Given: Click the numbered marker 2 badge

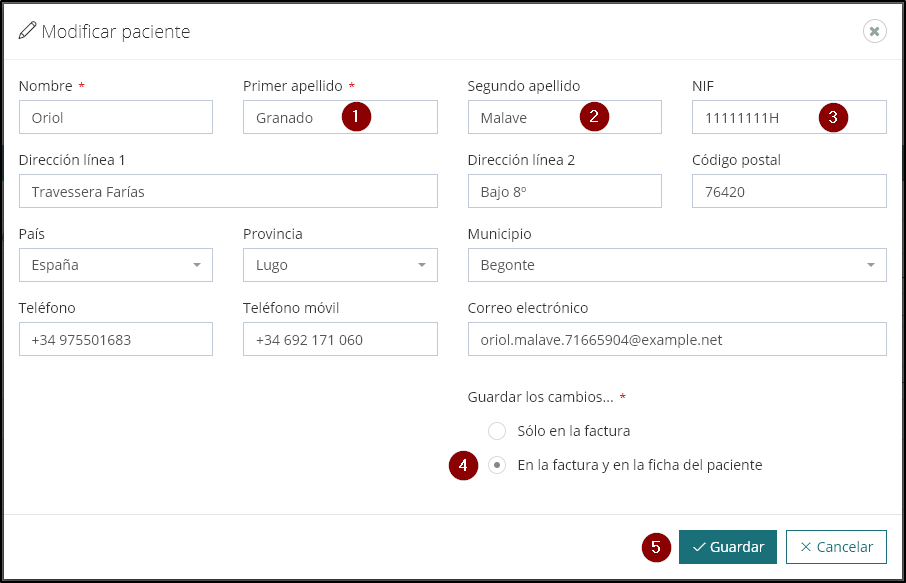Looking at the screenshot, I should [x=594, y=116].
